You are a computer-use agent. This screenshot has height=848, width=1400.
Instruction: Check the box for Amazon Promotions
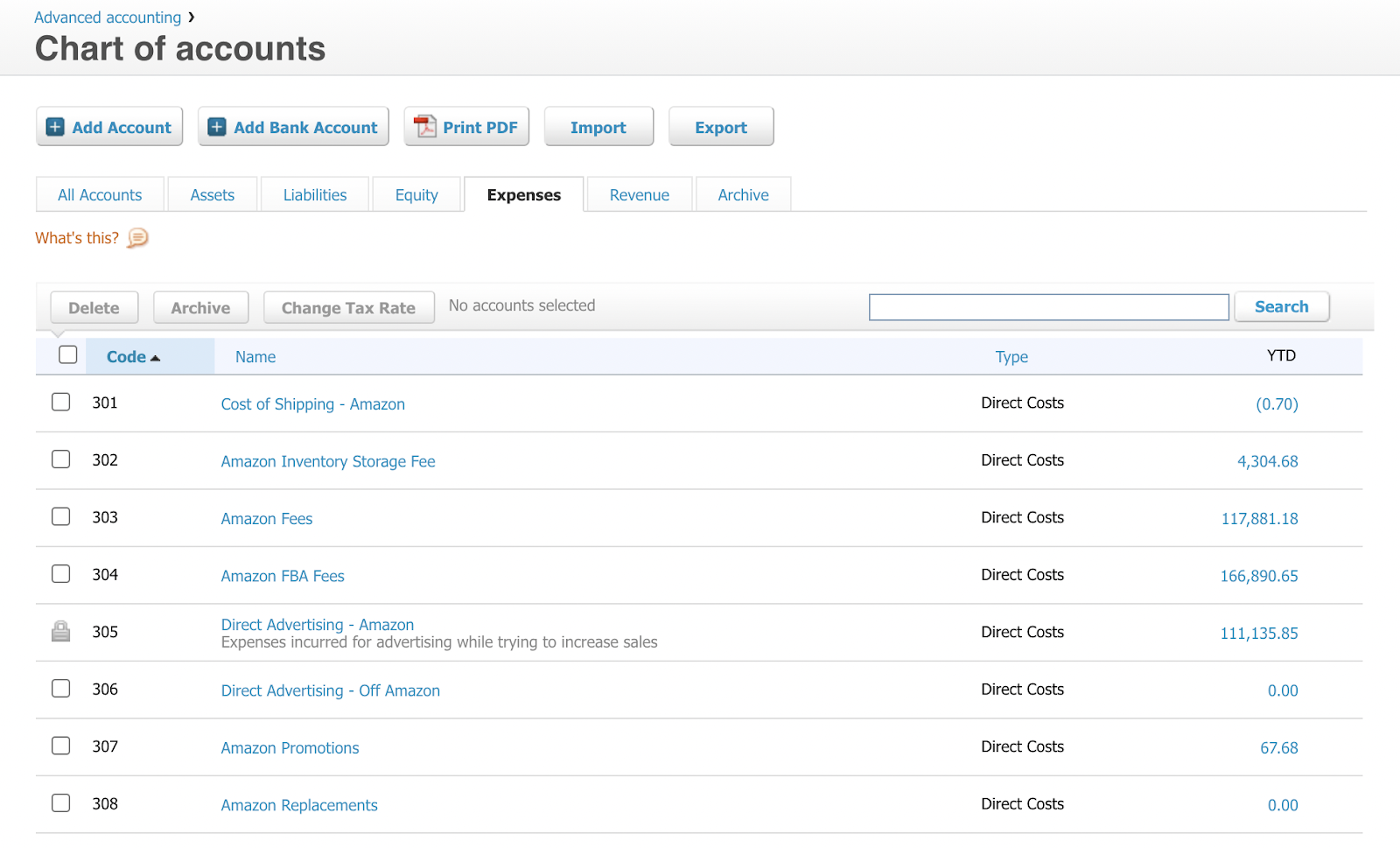coord(60,746)
